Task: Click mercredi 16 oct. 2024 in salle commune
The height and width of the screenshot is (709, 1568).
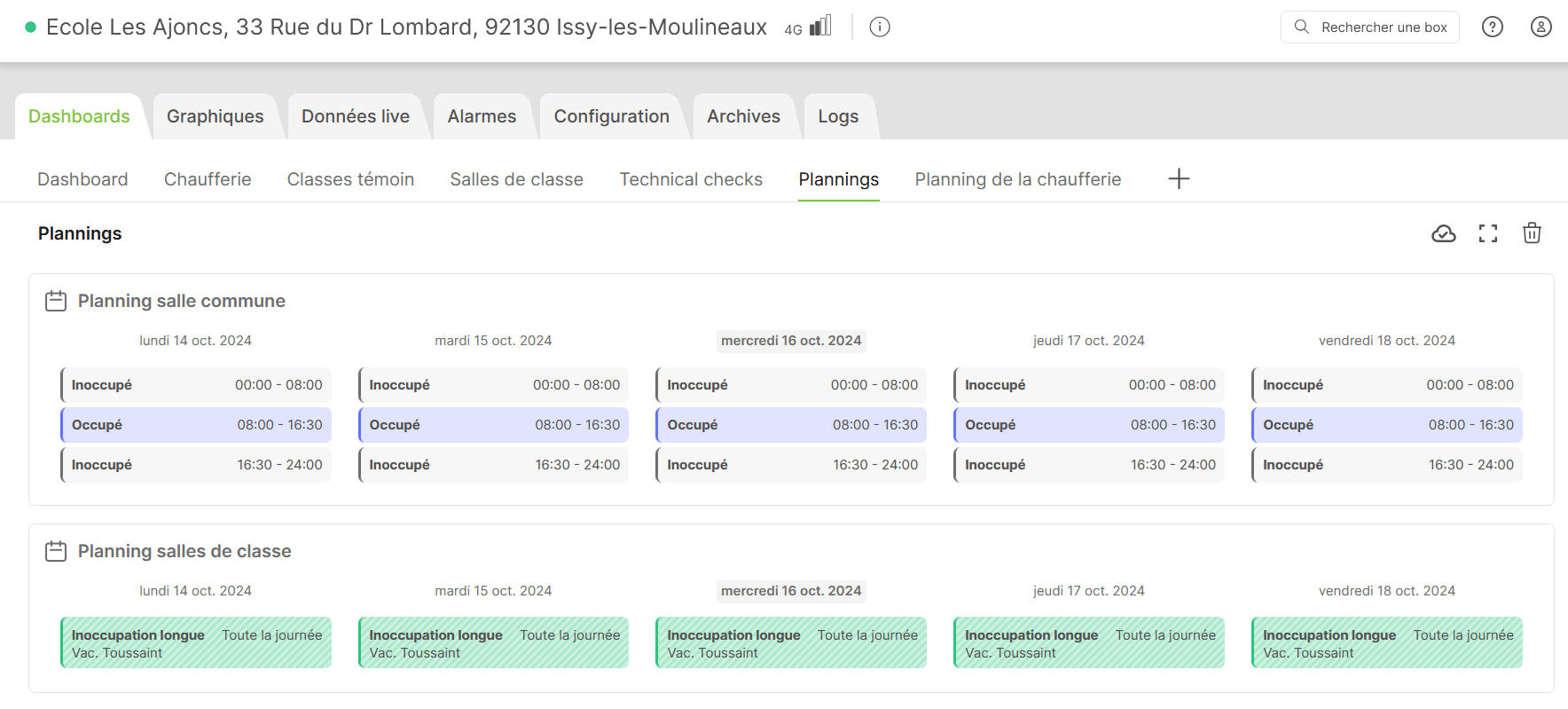Action: click(x=791, y=341)
